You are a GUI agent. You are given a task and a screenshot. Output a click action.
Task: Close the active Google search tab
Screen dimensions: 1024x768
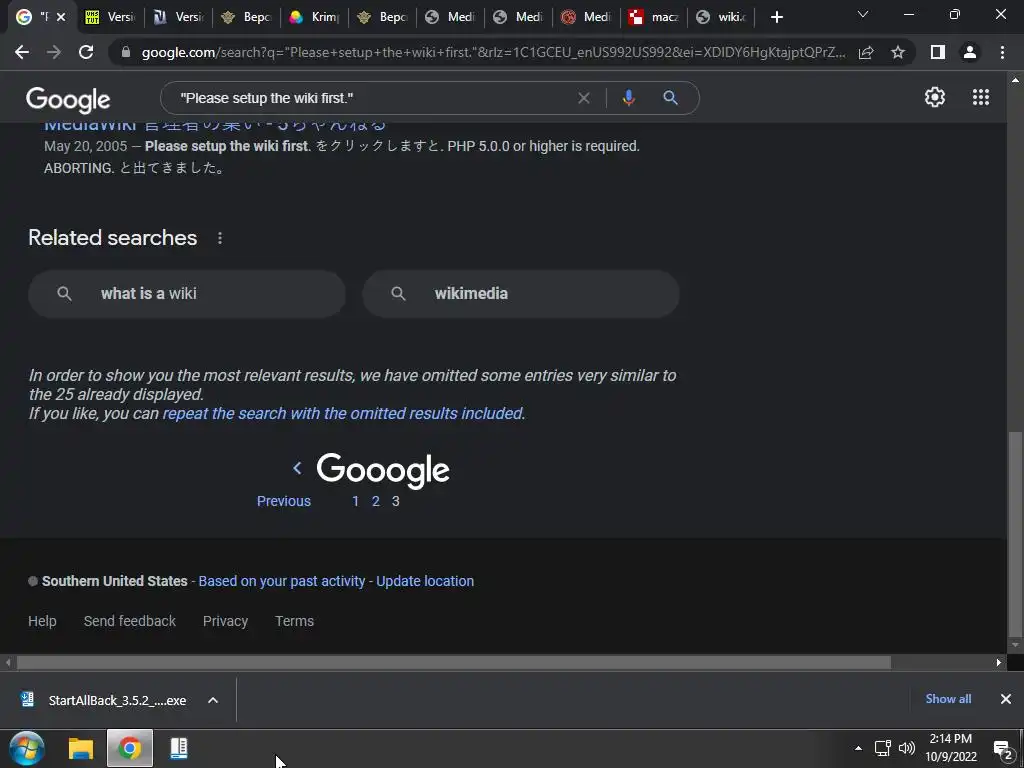coord(61,17)
